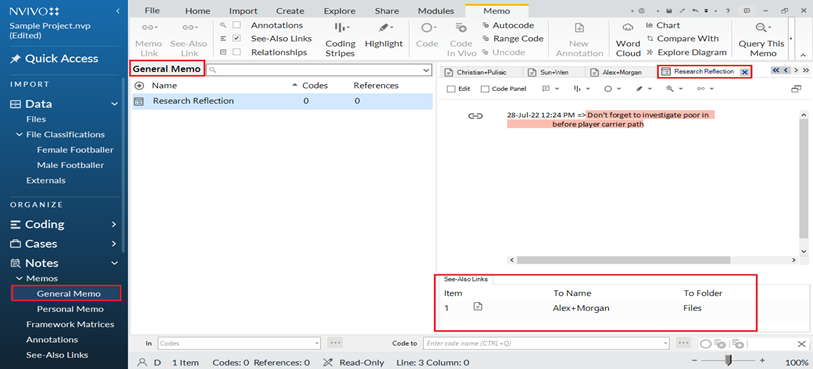
Task: Click the See-Also Link ribbon icon
Action: pyautogui.click(x=189, y=27)
